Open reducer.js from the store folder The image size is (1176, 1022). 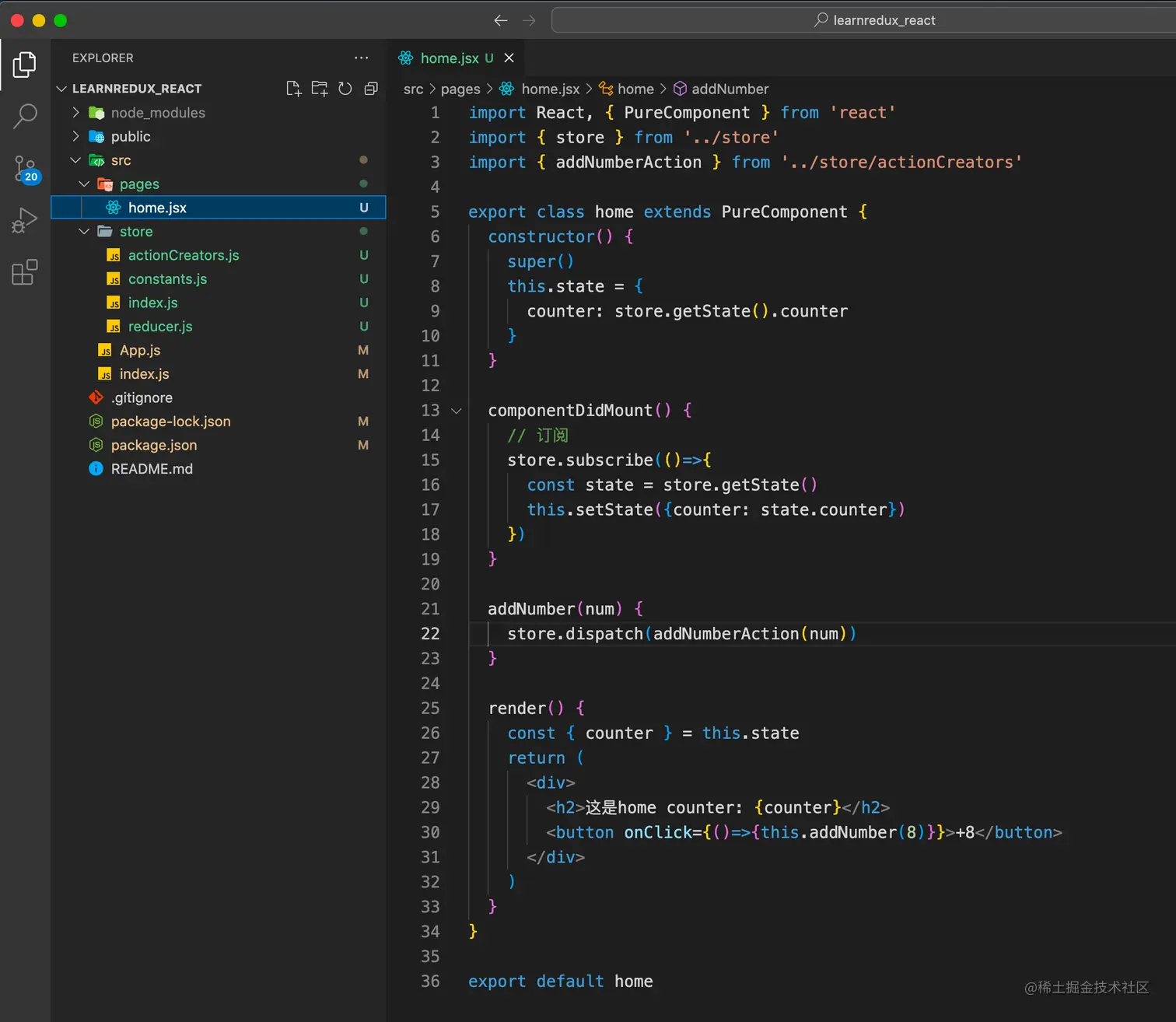pyautogui.click(x=159, y=327)
